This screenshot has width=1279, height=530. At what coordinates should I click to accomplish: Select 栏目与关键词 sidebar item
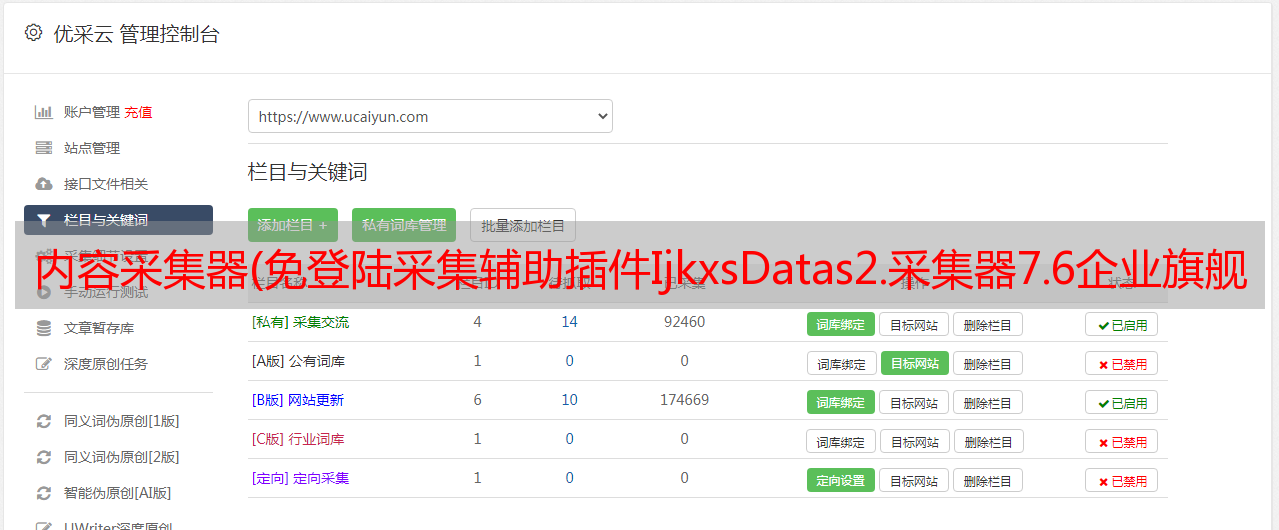118,220
